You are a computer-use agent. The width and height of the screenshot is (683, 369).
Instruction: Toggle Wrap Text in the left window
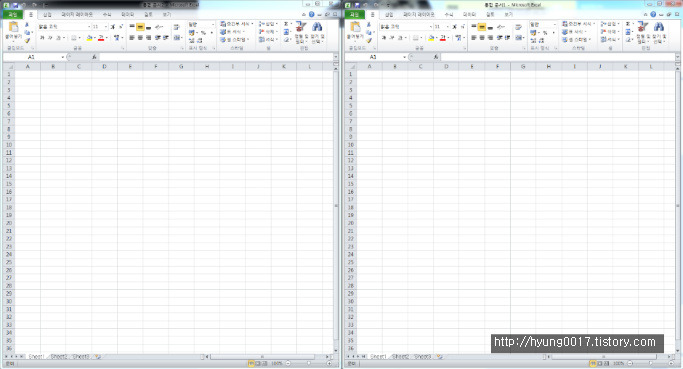pyautogui.click(x=176, y=27)
